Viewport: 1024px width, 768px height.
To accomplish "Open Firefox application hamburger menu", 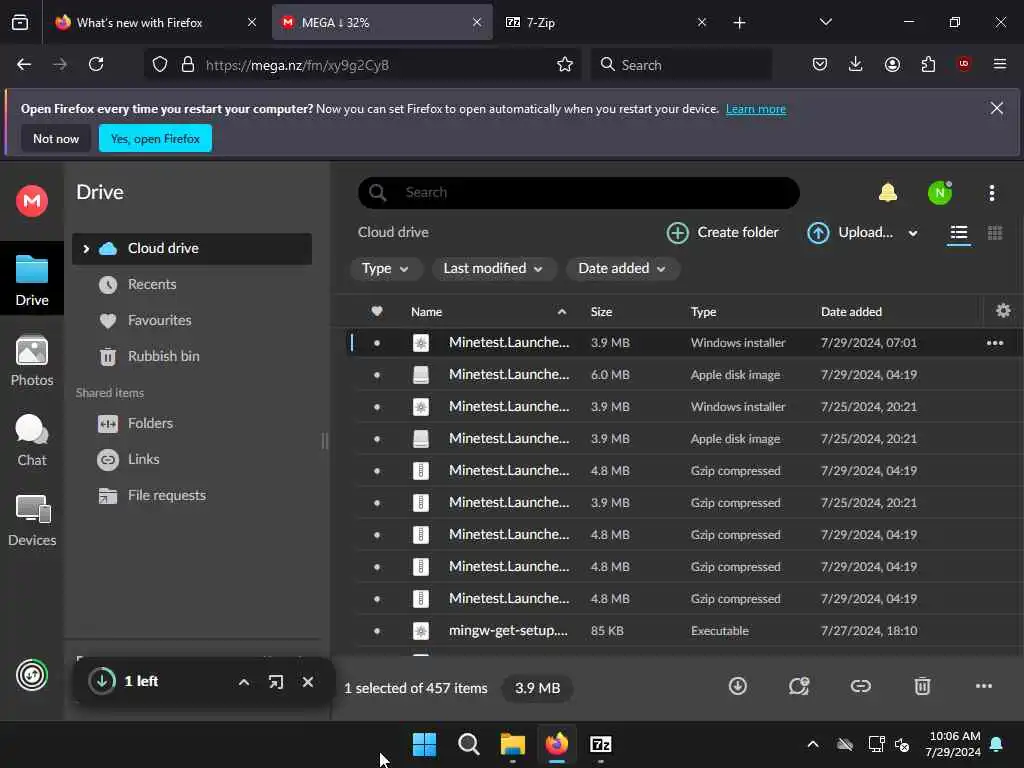I will pos(999,64).
